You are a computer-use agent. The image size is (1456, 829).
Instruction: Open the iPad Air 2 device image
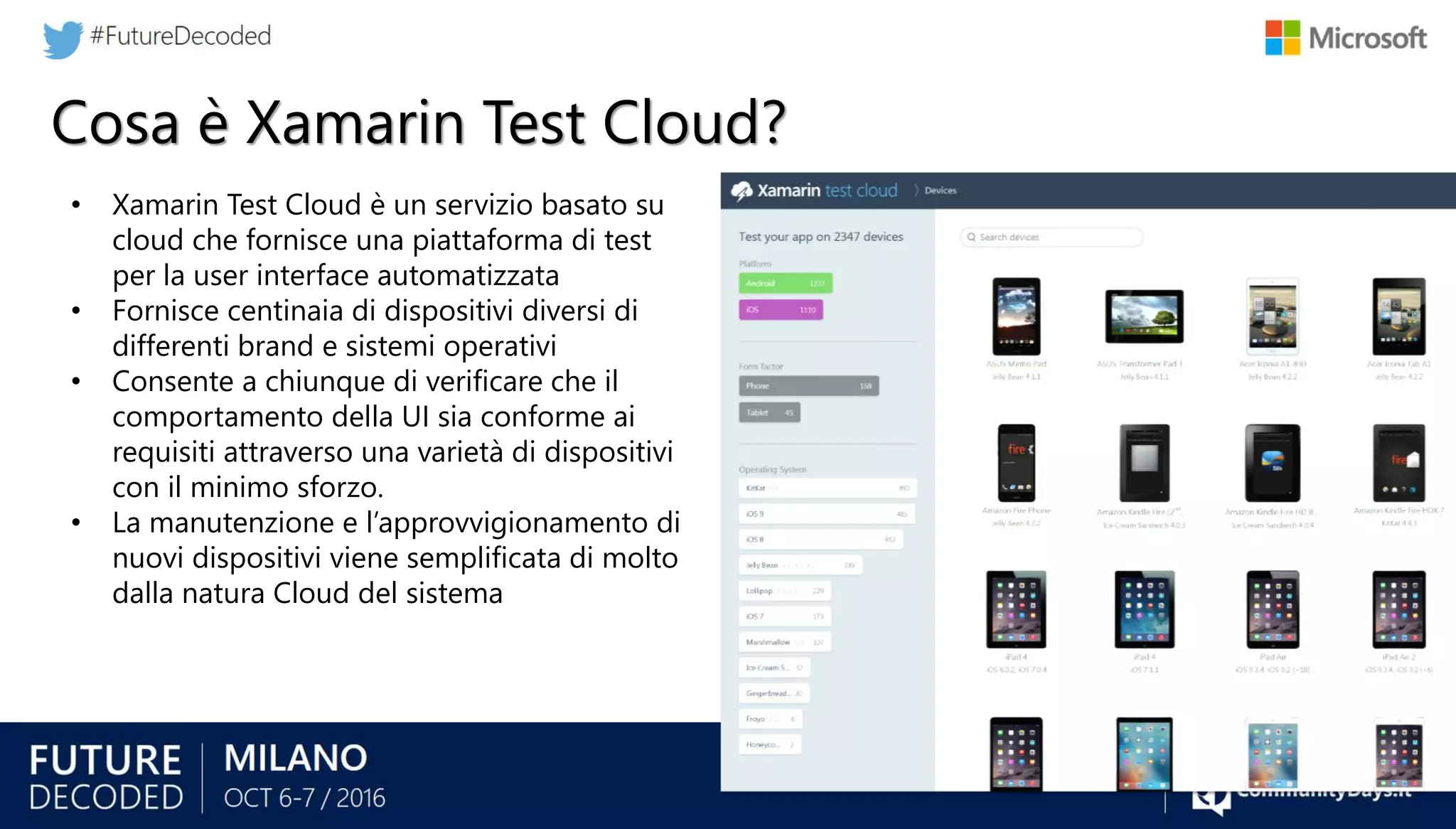click(1399, 609)
